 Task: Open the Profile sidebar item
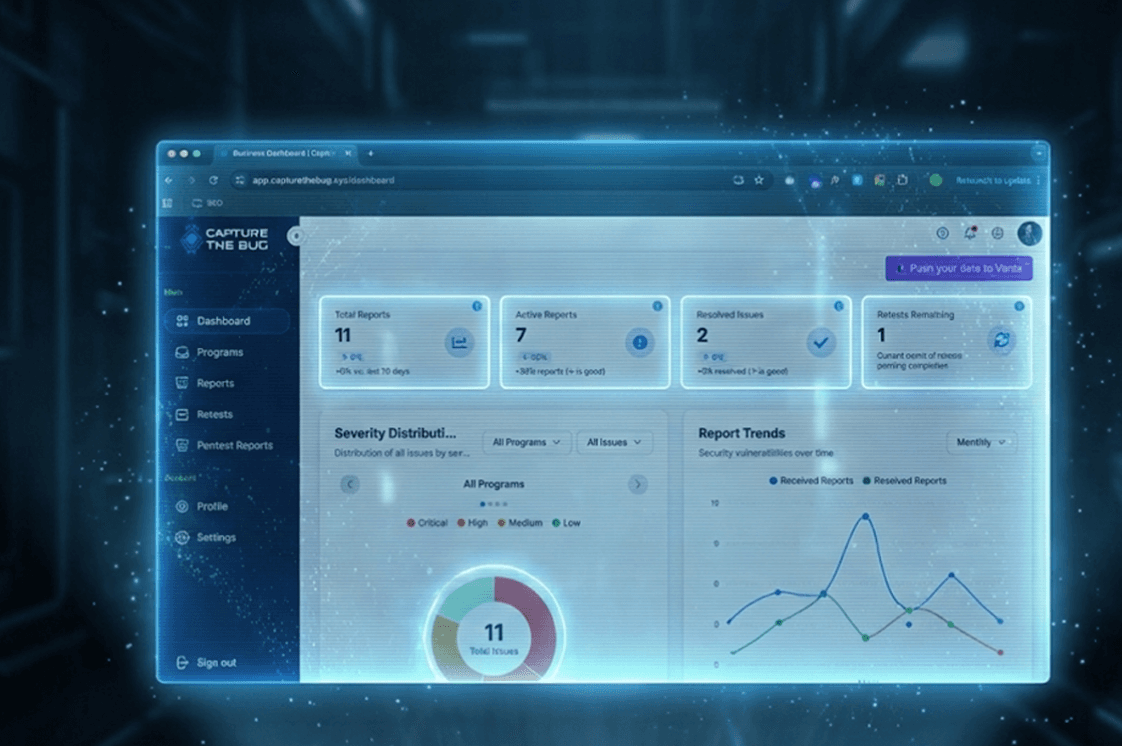coord(203,506)
